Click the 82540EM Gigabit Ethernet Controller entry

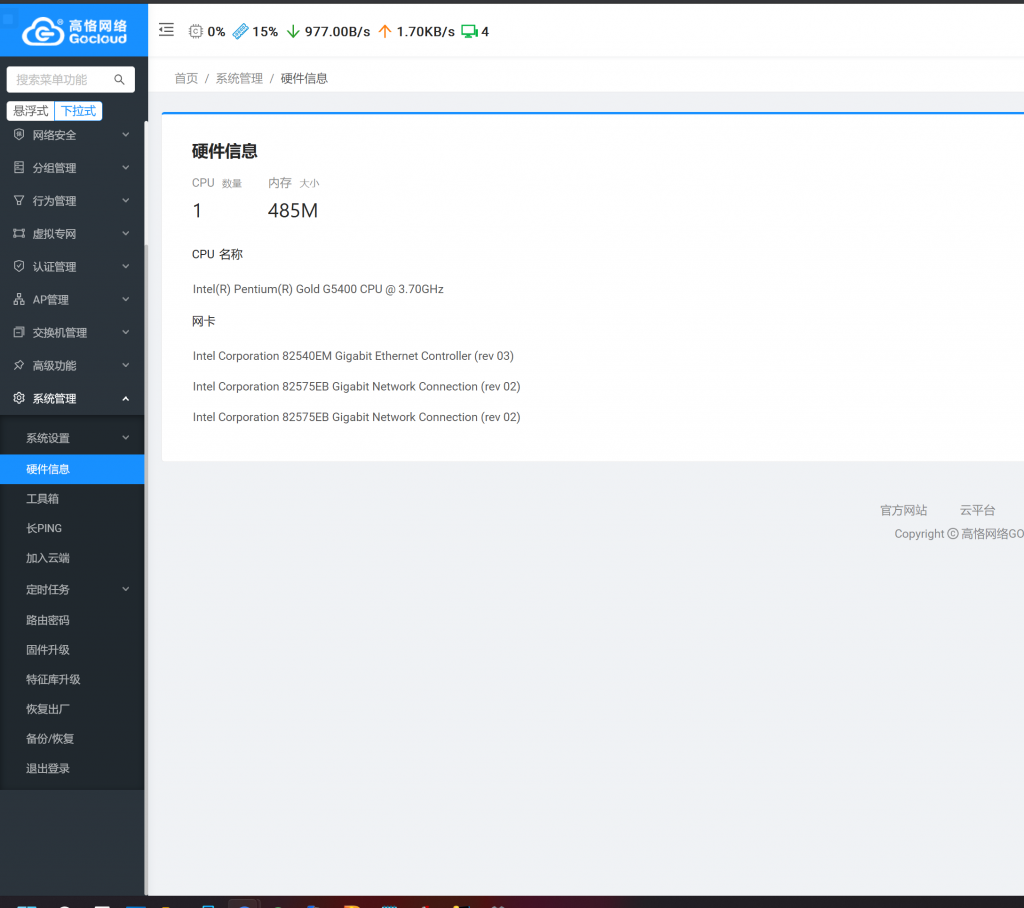[353, 356]
